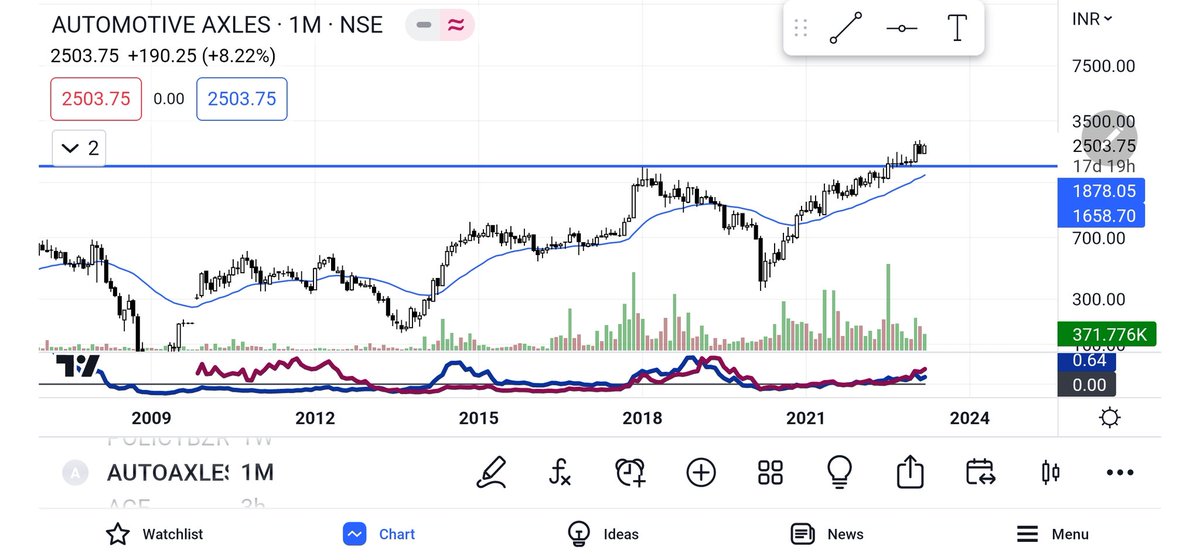Grab the floating toolbar drag handle

[x=801, y=28]
